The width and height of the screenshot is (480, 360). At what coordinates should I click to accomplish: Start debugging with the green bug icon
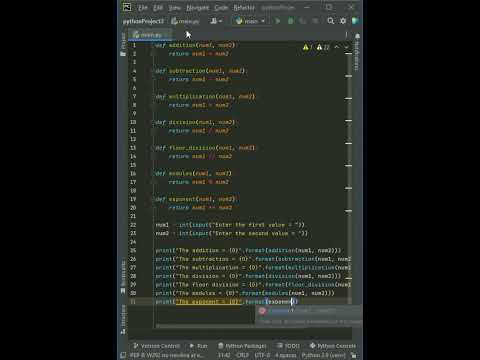(x=291, y=21)
